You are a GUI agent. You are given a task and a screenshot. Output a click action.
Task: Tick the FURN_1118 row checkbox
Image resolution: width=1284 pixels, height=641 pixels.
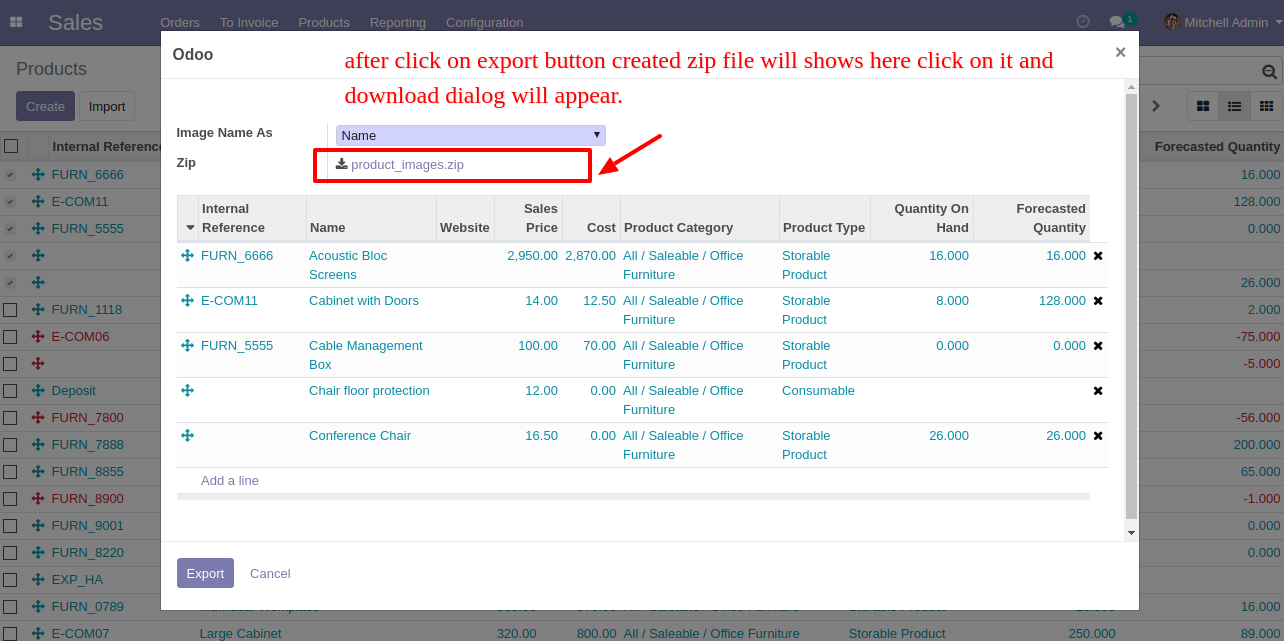[x=10, y=310]
